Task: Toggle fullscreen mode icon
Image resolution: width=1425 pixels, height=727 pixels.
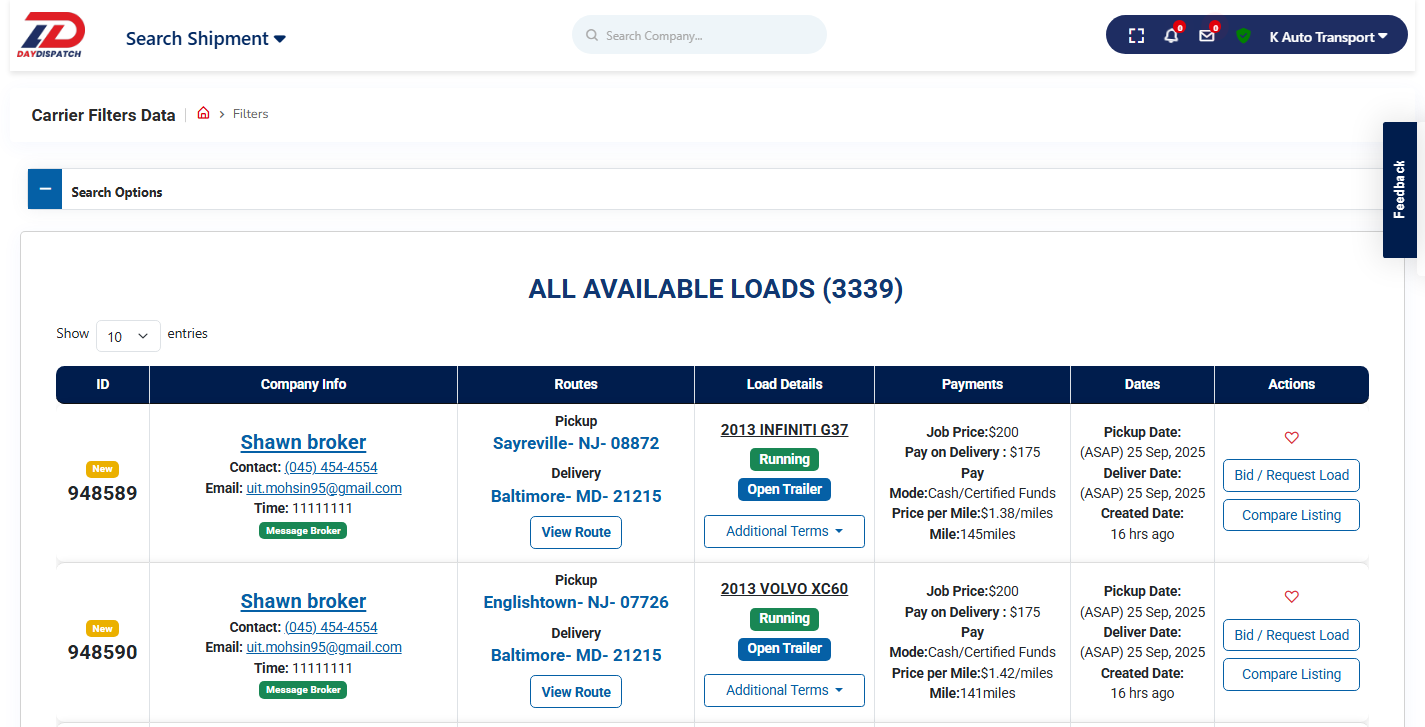Action: click(x=1136, y=36)
